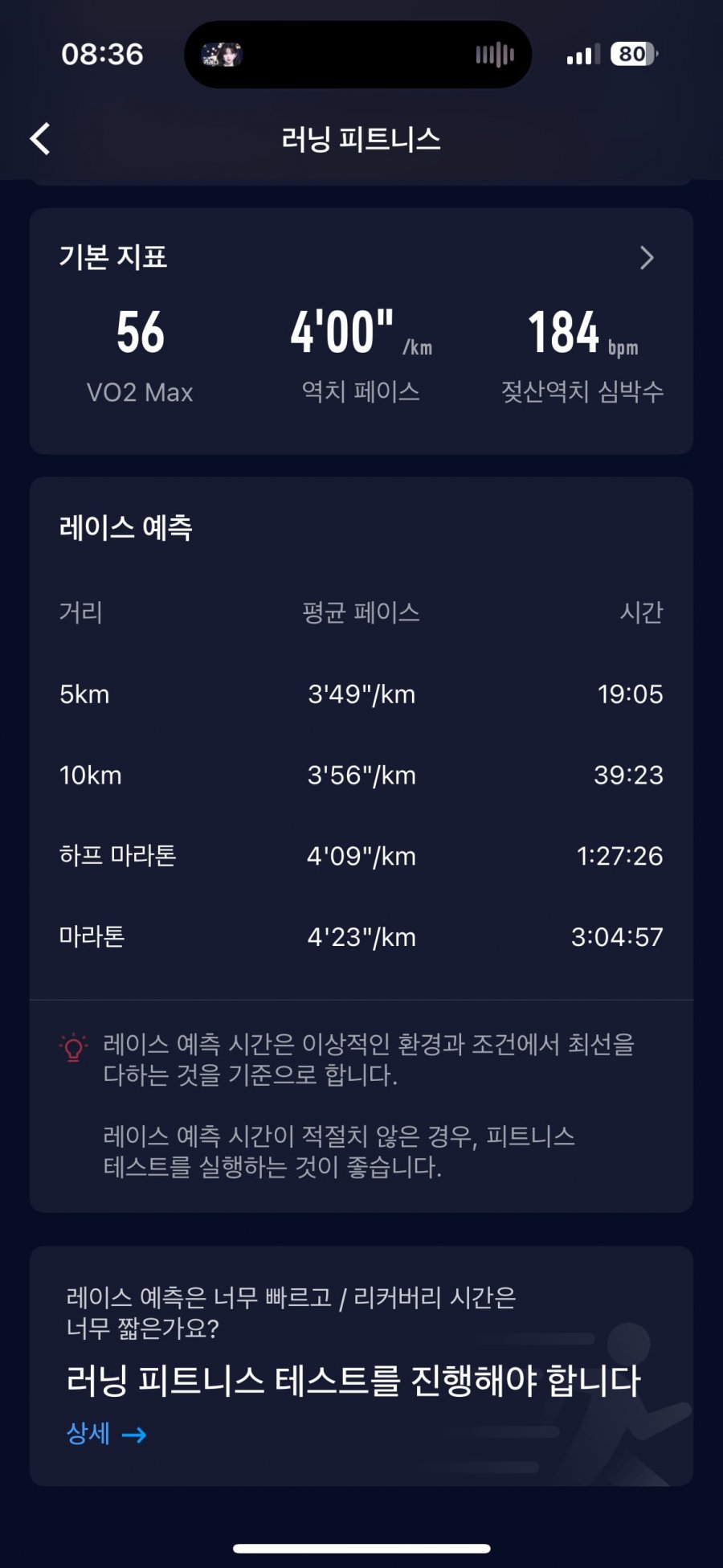Screen dimensions: 723x1568
Task: Tap the 러닝 피트니스 page title
Action: click(x=361, y=139)
